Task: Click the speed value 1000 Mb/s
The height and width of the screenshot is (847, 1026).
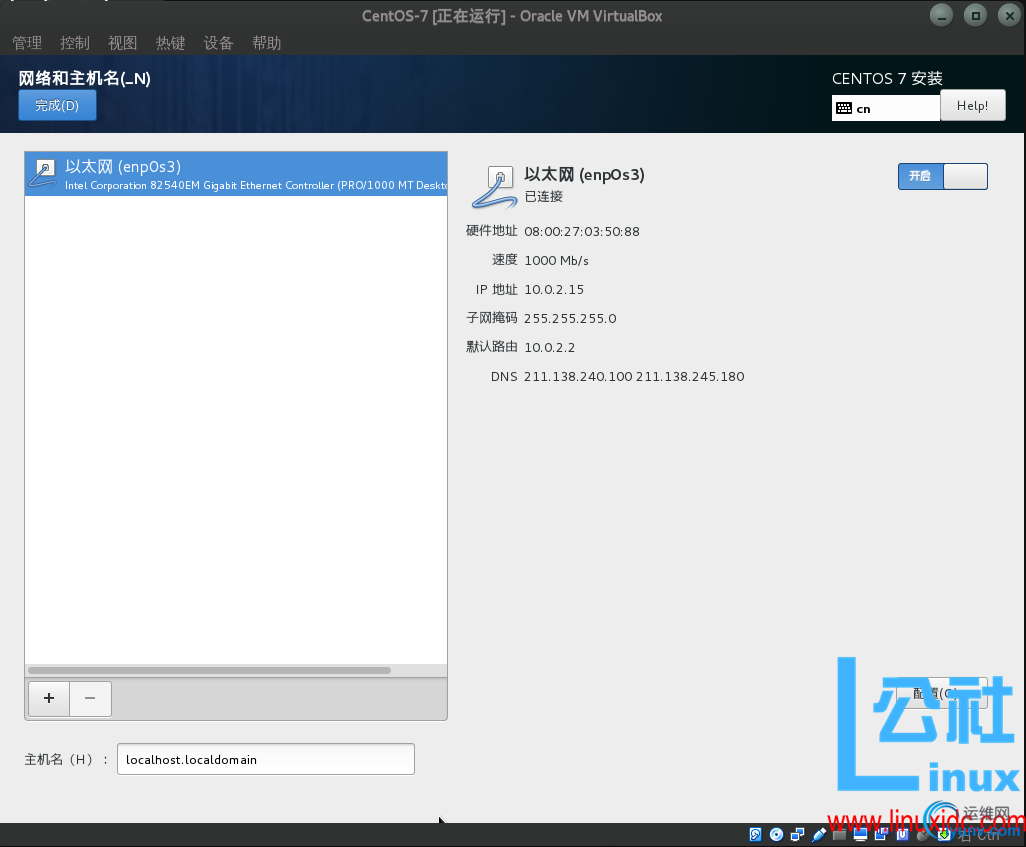Action: pyautogui.click(x=556, y=261)
